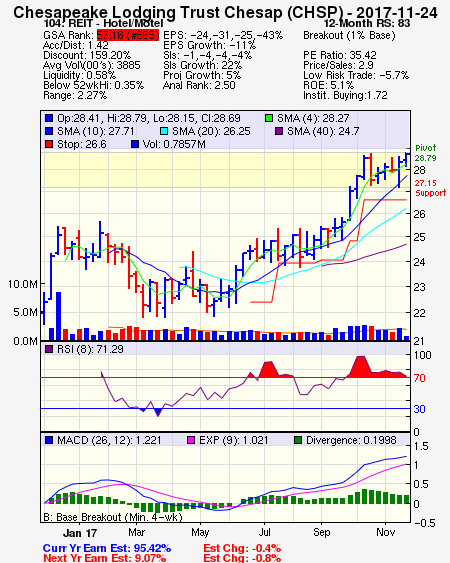This screenshot has height=563, width=450.
Task: Click the 104: REIT - Hotel/Motel industry label
Action: click(x=103, y=24)
